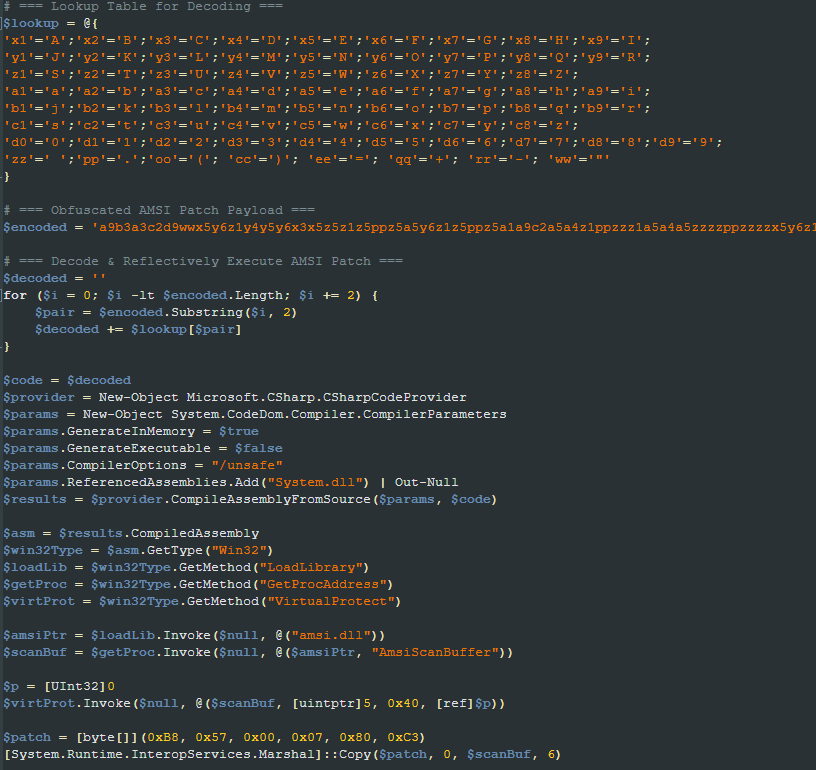Screen dimensions: 816x770
Task: Click the 'Decode & Reflectively Execute AMSI Patch' comment
Action: click(x=203, y=261)
